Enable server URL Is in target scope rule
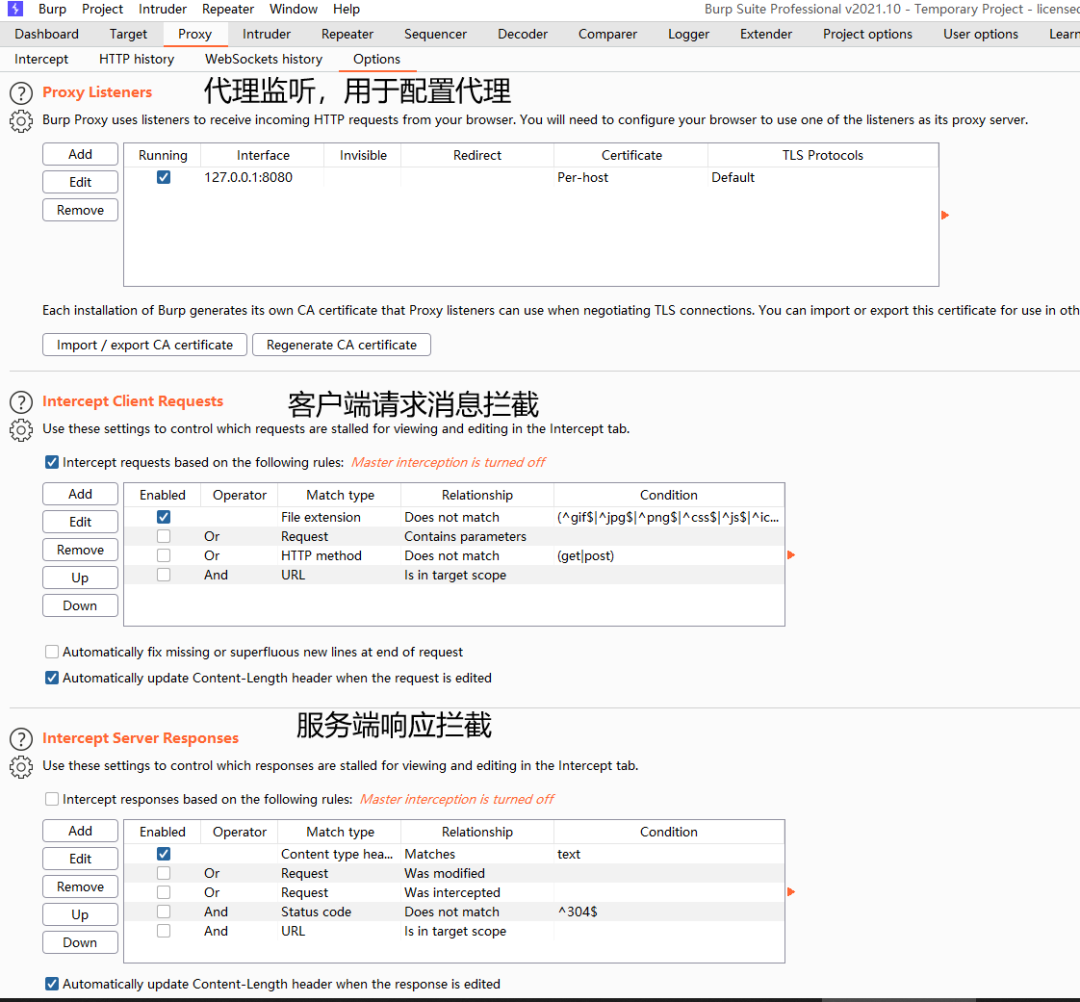Viewport: 1080px width, 1002px height. (163, 930)
